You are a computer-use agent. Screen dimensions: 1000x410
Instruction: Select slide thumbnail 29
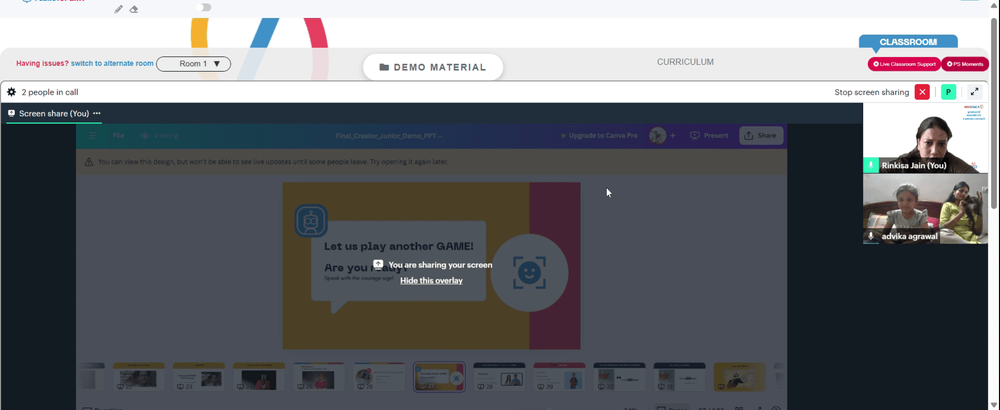click(x=559, y=377)
